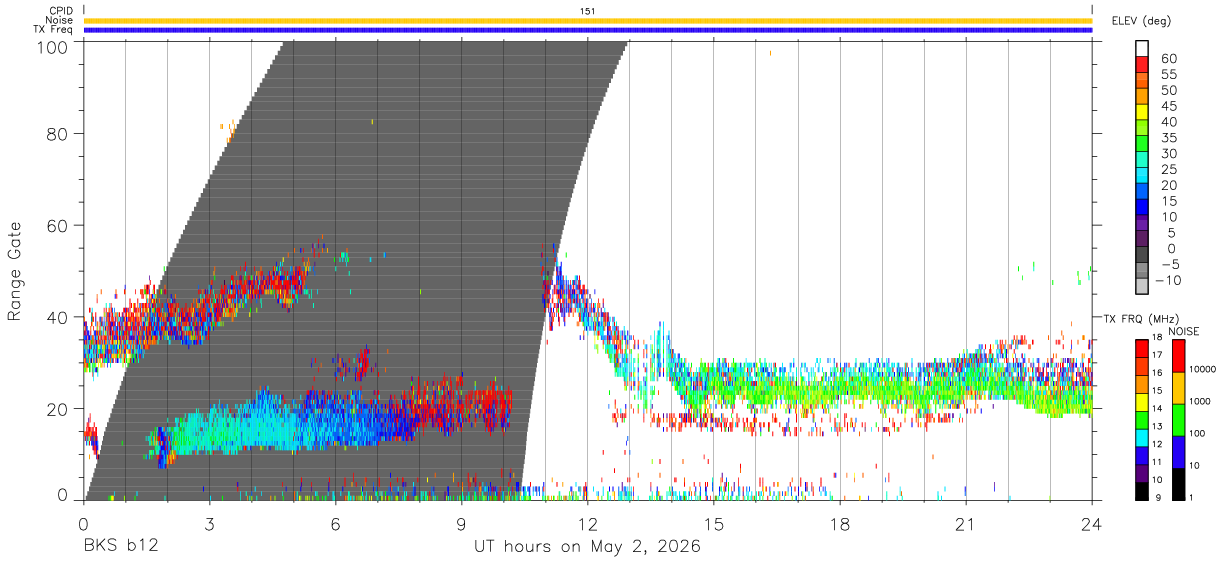Viewport: 1228px width, 567px height.
Task: Click the 25 label on ELEV color bar
Action: tap(1169, 170)
